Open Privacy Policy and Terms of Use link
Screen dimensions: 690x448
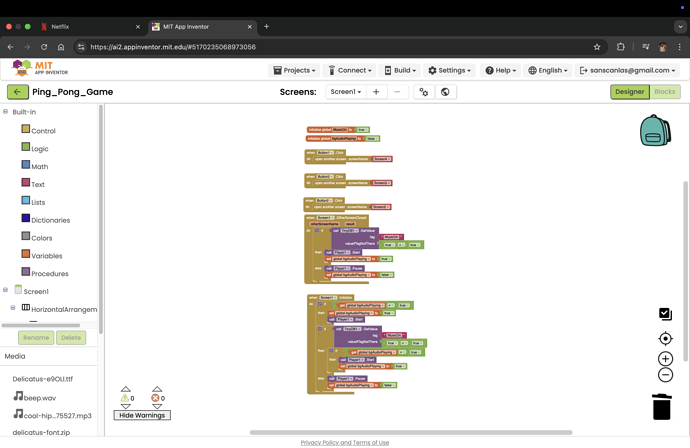345,442
